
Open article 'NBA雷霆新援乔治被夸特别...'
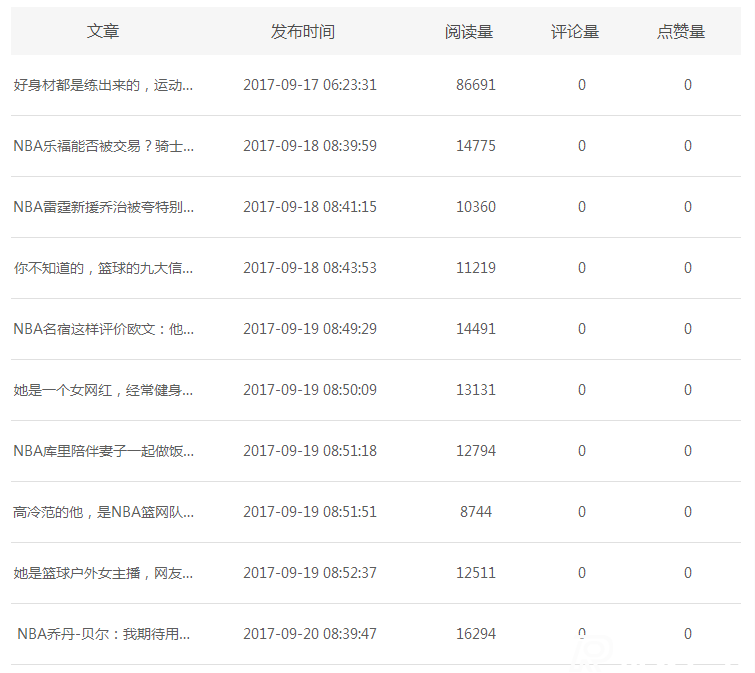103,207
